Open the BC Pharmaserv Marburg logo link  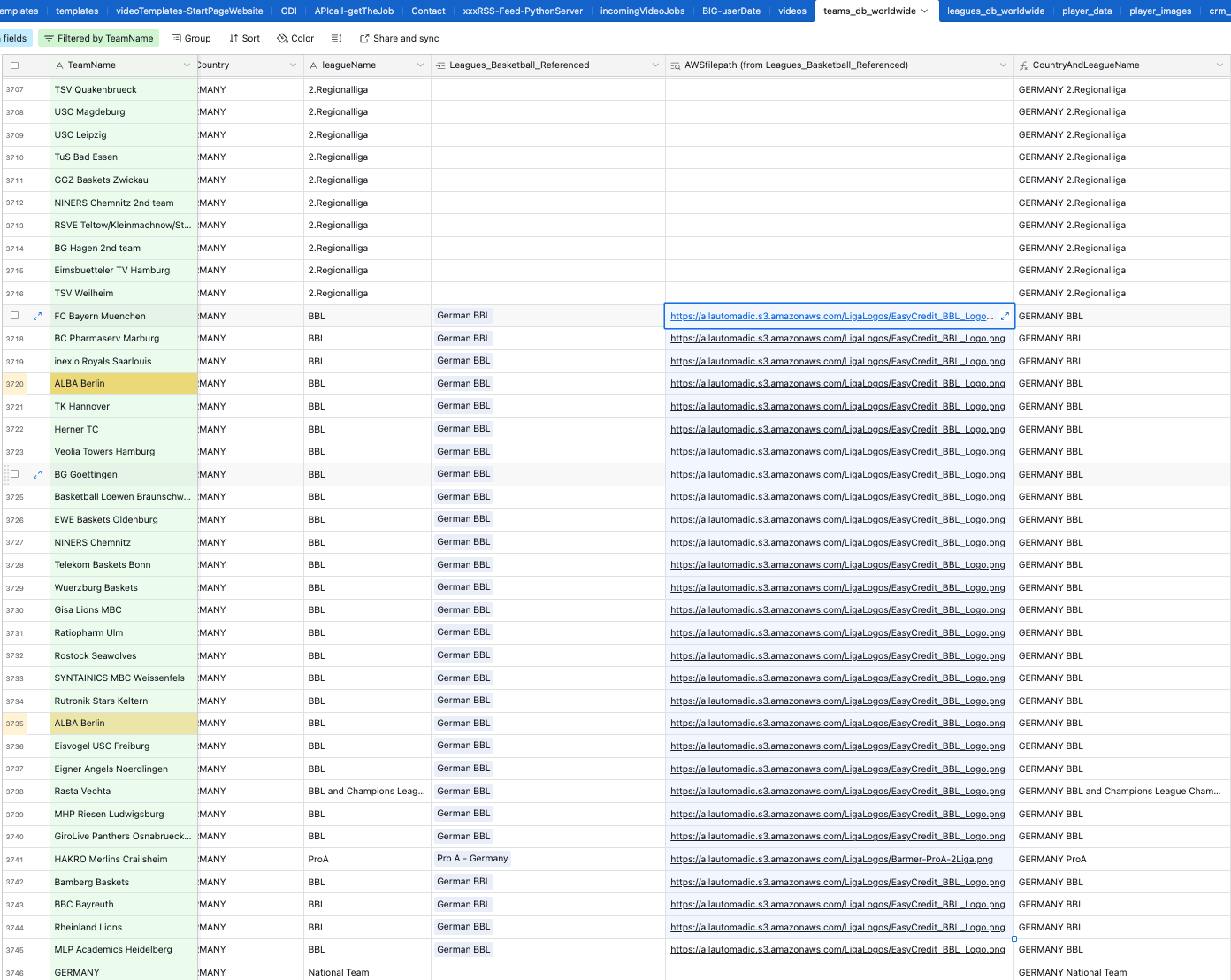[x=837, y=339]
